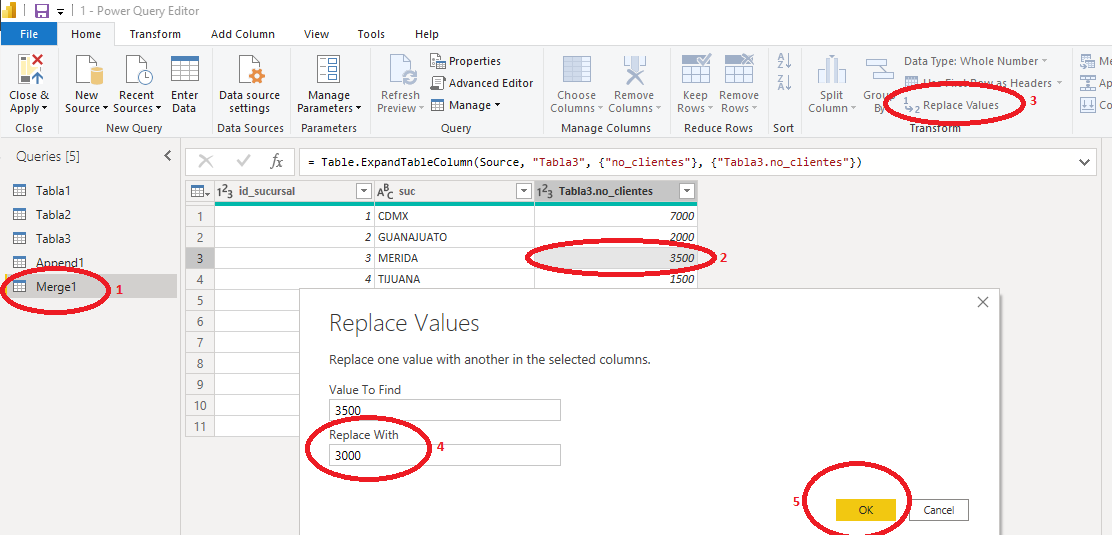Cancel the Replace Values dialog
Viewport: 1112px width, 535px height.
point(938,510)
